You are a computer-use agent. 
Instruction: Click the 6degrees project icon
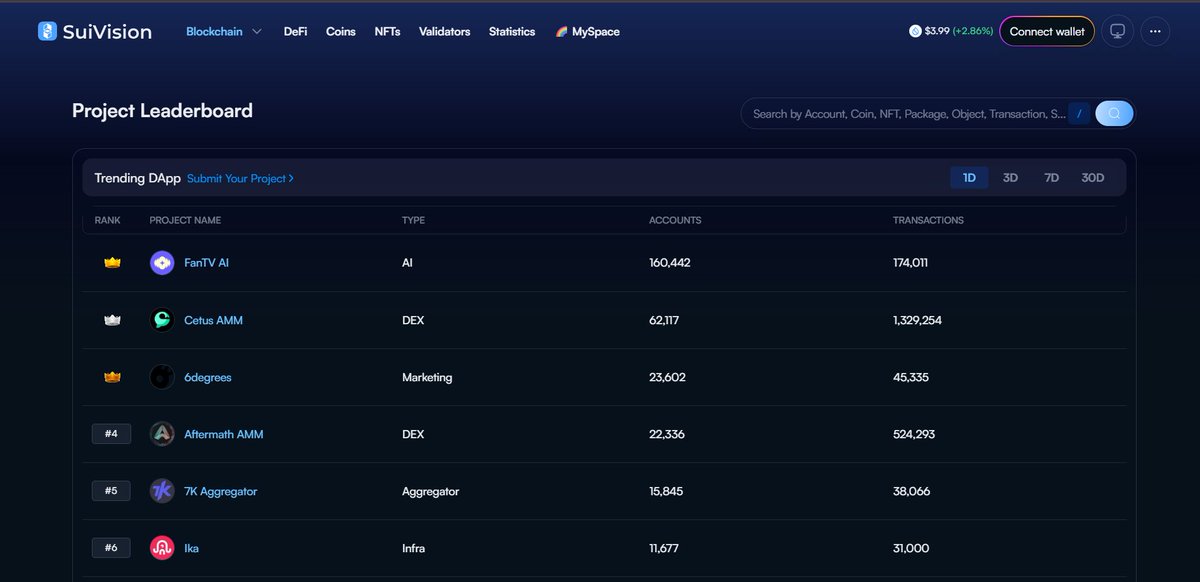(162, 377)
